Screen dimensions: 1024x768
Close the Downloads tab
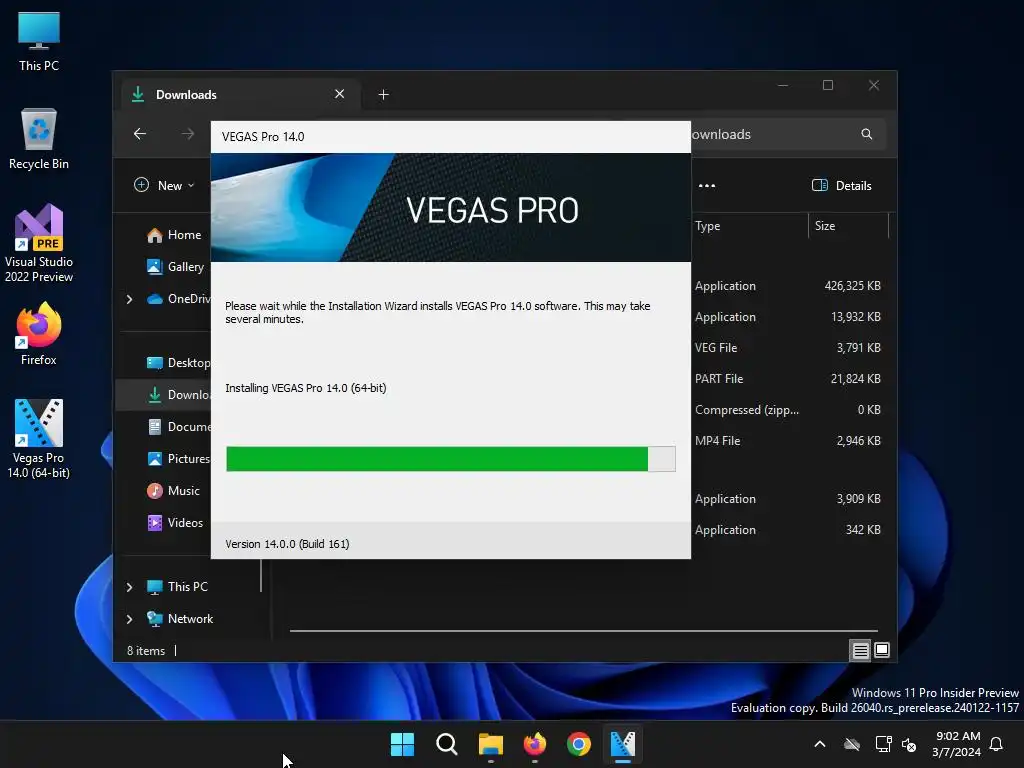(340, 94)
